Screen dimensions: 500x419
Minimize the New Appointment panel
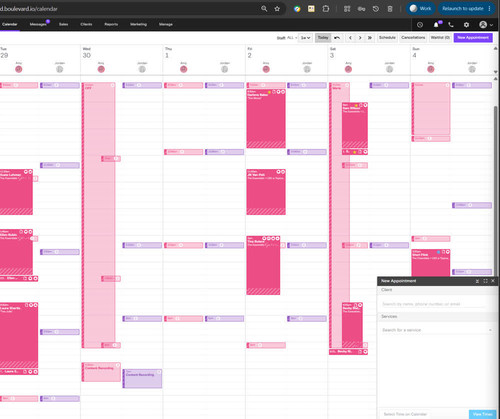click(x=477, y=281)
